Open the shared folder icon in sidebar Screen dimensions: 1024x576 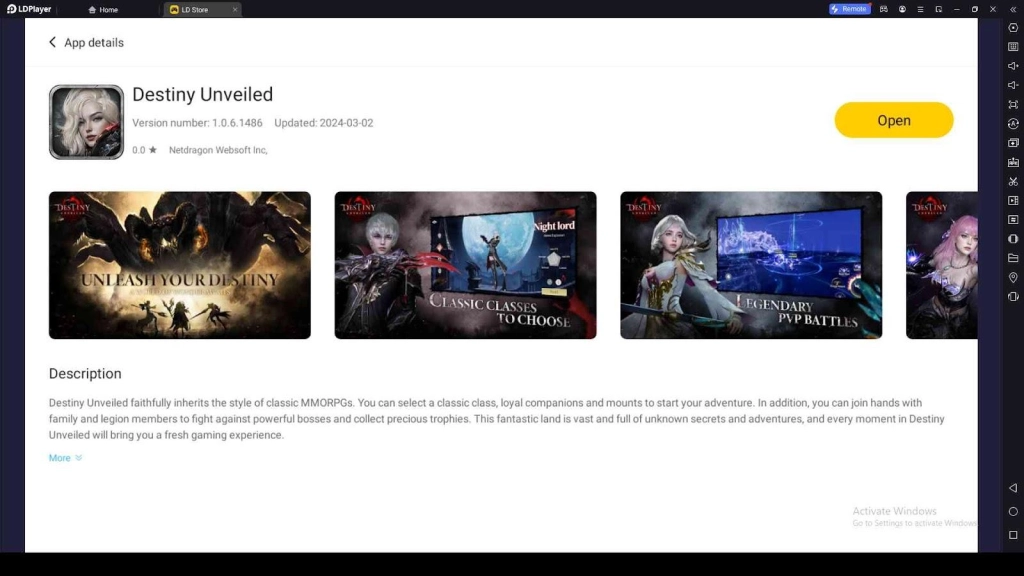(1013, 258)
